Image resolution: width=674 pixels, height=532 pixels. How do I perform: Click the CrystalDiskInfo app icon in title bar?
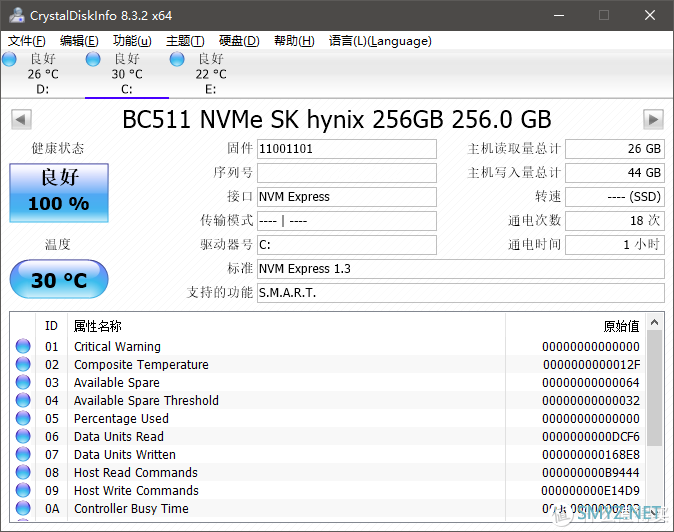coord(17,15)
